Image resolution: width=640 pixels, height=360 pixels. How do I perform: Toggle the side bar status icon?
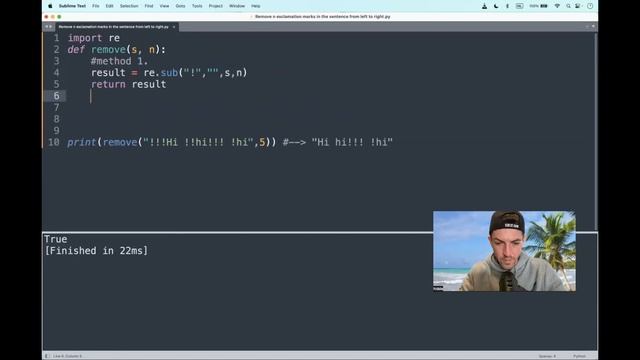(x=47, y=356)
